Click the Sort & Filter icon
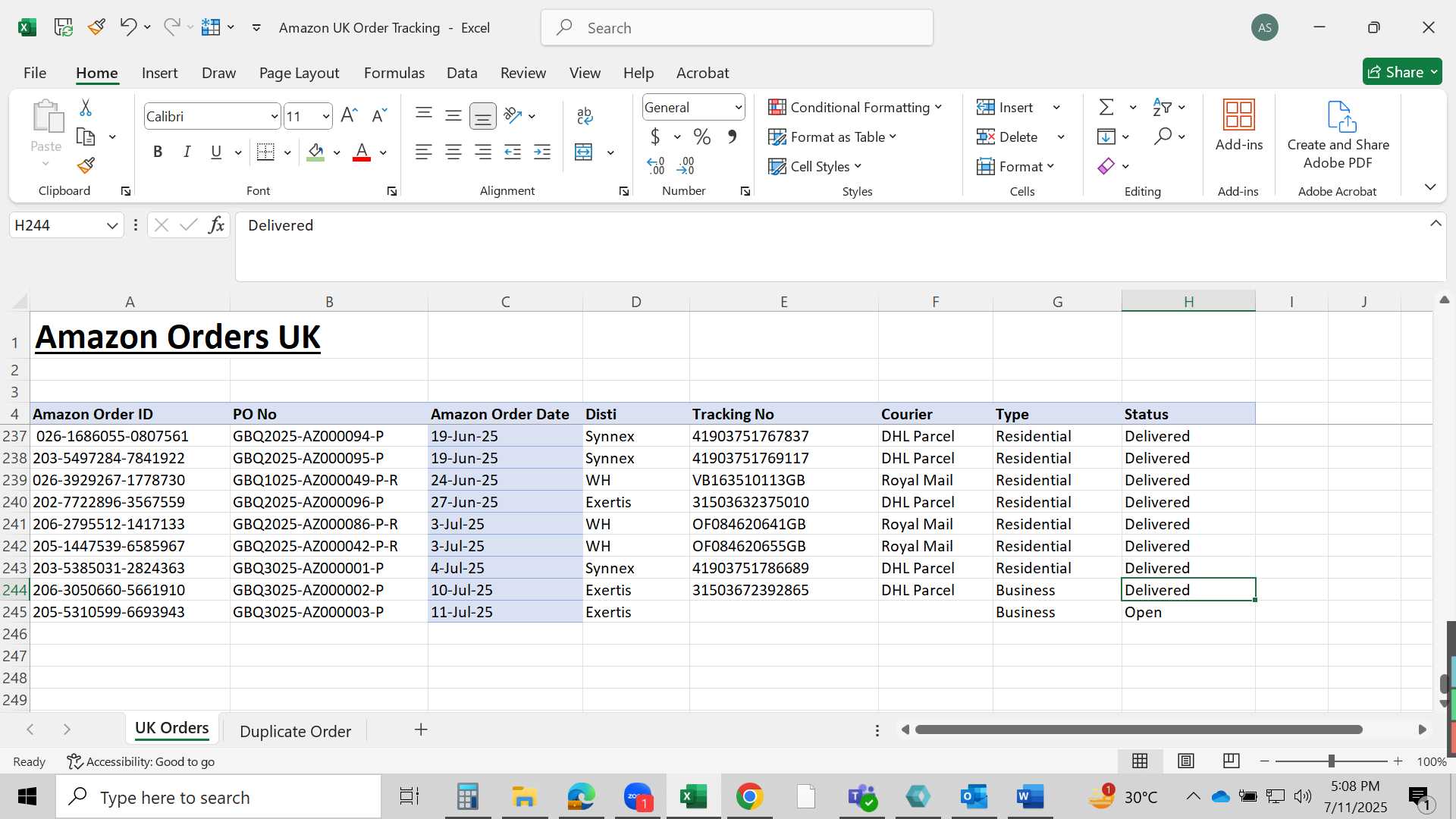Screen dimensions: 1456x819 click(1162, 107)
